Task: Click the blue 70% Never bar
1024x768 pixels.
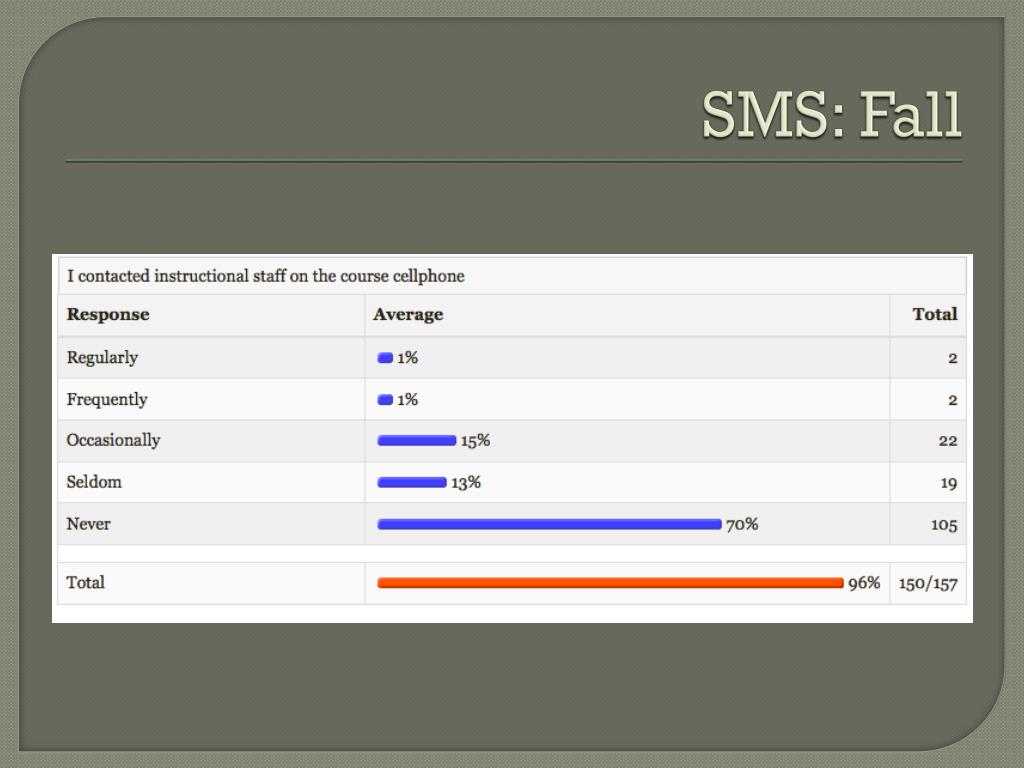Action: [x=549, y=524]
